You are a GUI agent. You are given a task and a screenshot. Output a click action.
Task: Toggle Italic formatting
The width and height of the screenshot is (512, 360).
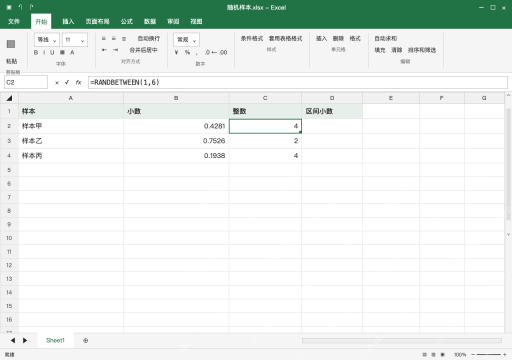[x=44, y=52]
